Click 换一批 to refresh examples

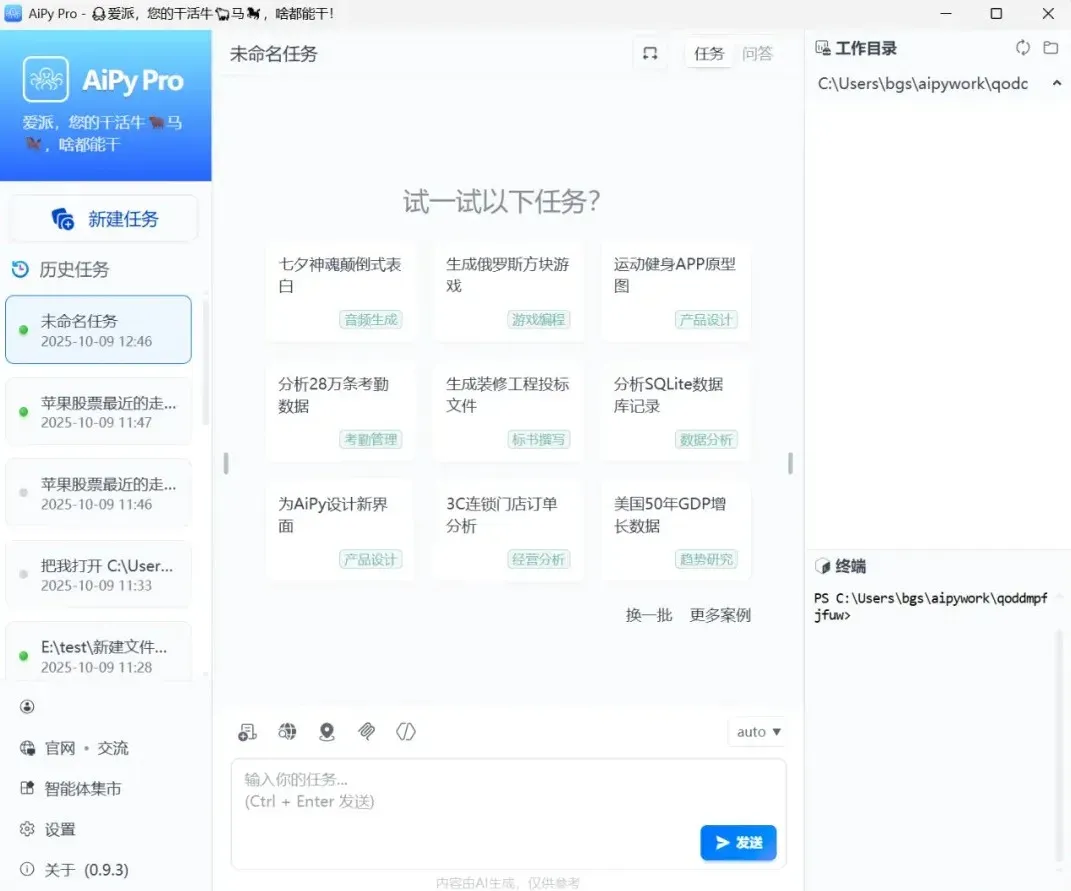tap(649, 615)
